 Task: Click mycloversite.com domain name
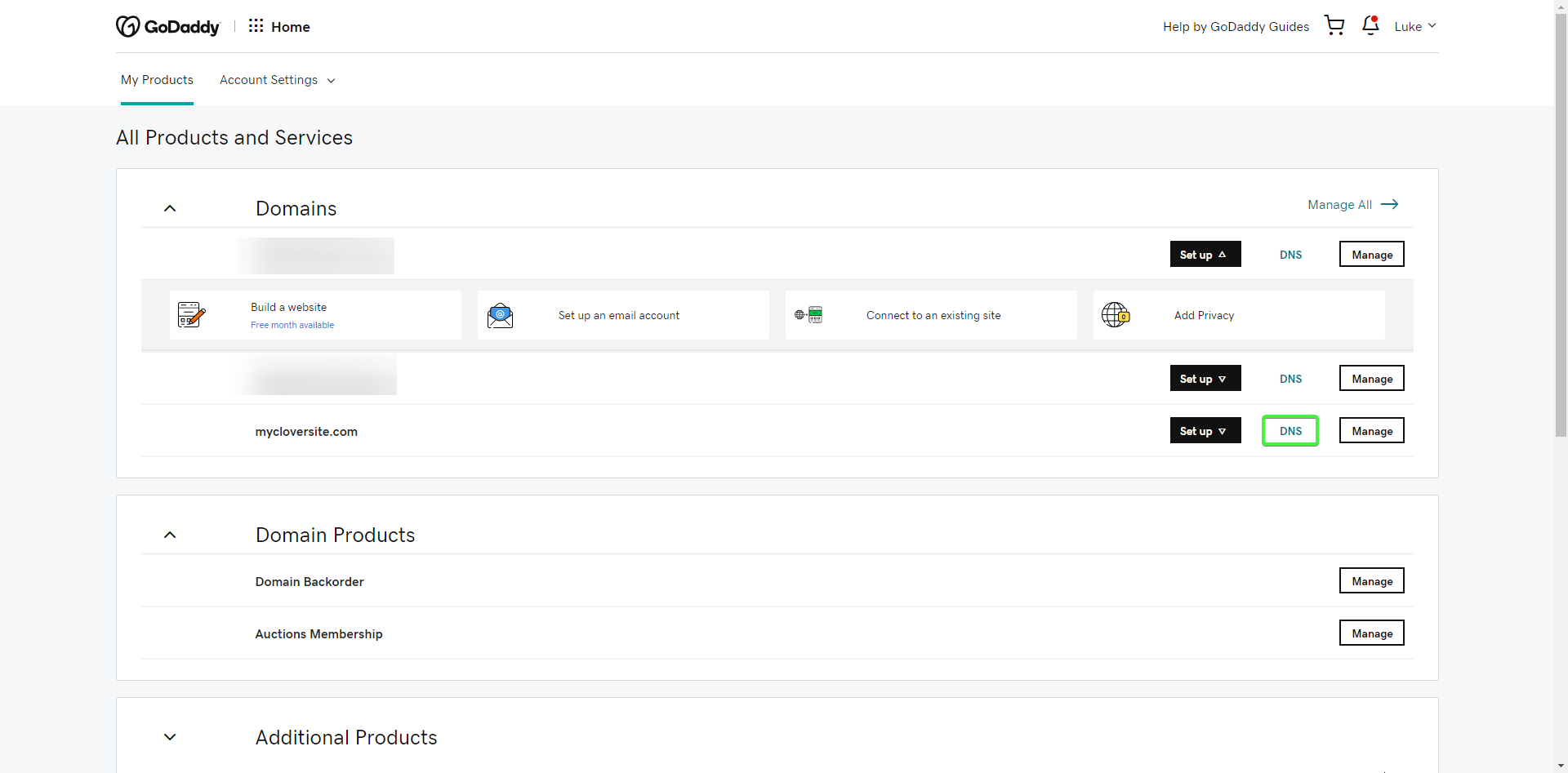click(x=306, y=431)
